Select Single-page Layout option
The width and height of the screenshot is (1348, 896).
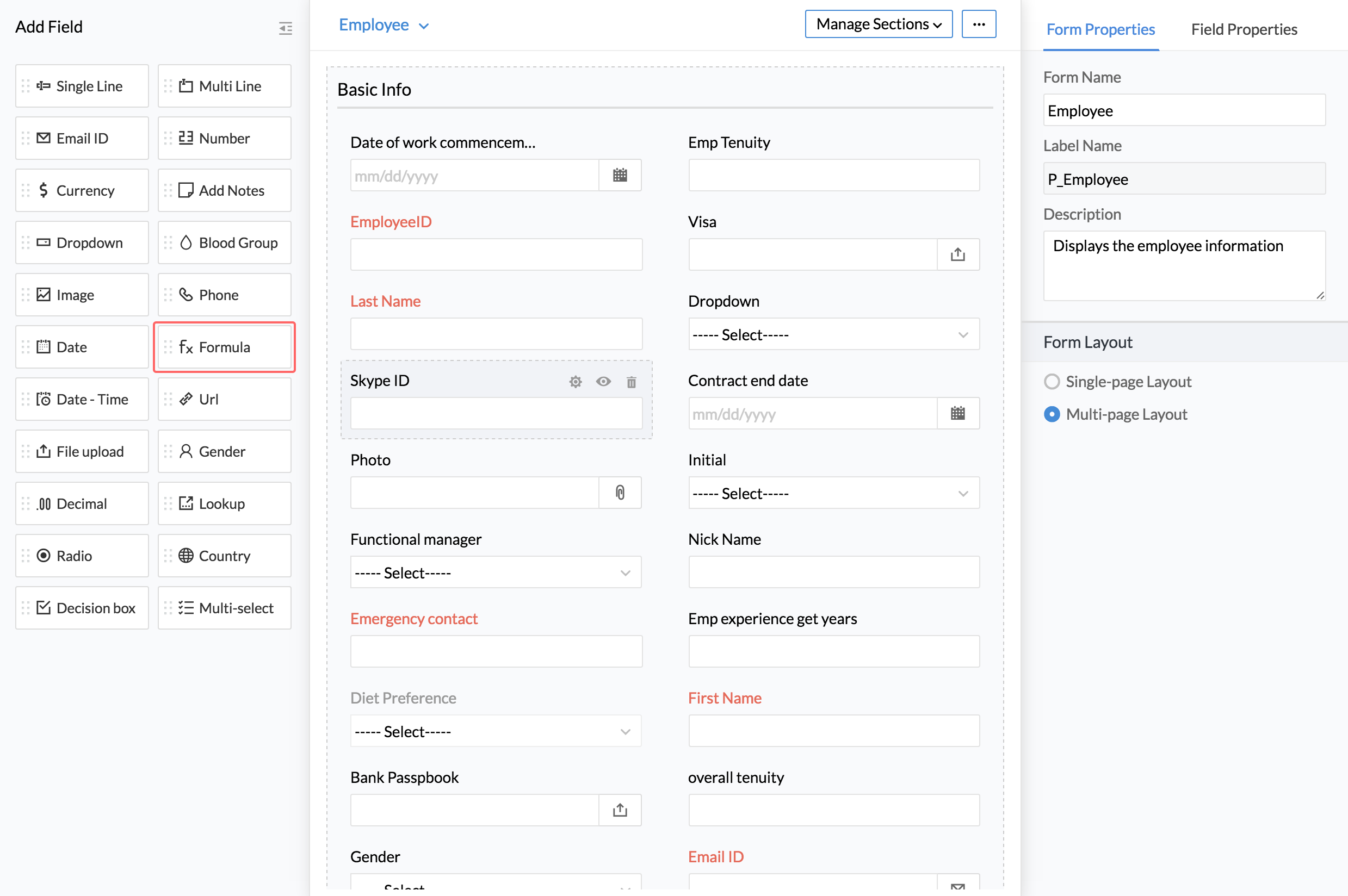[x=1052, y=382]
